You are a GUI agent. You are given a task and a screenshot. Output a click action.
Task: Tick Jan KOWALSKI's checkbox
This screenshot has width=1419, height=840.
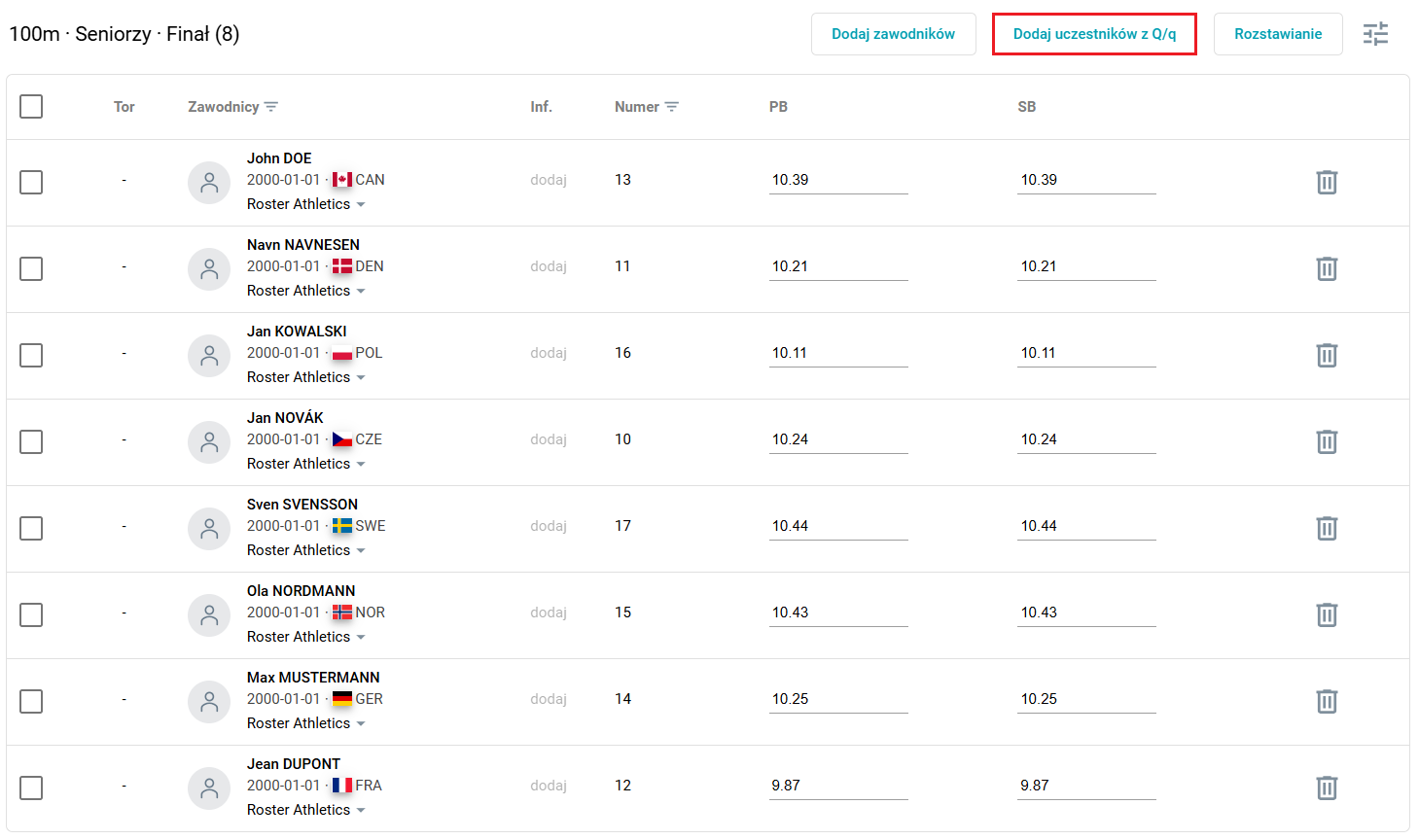pyautogui.click(x=31, y=355)
